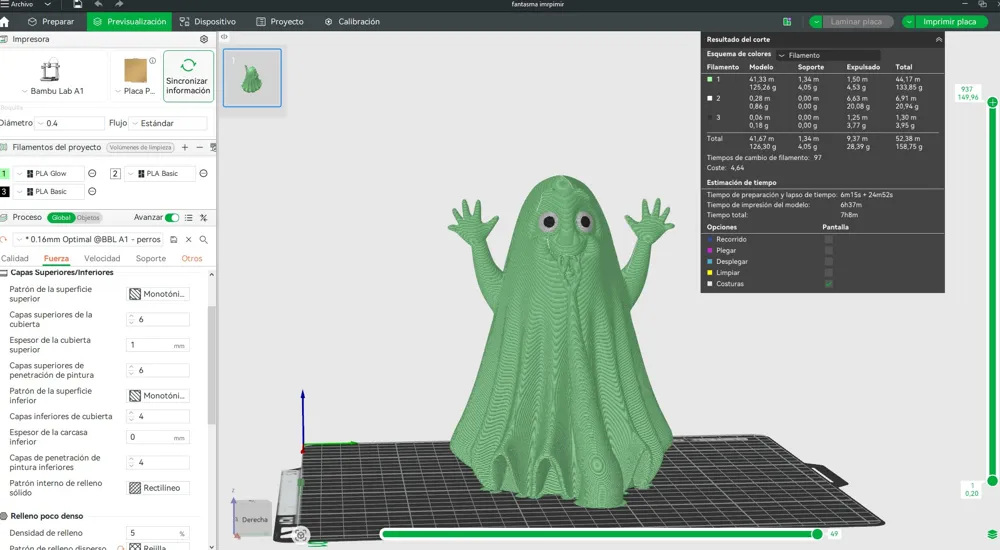Add a filament with the plus icon
Screen dimensions: 1000x550
(x=185, y=147)
